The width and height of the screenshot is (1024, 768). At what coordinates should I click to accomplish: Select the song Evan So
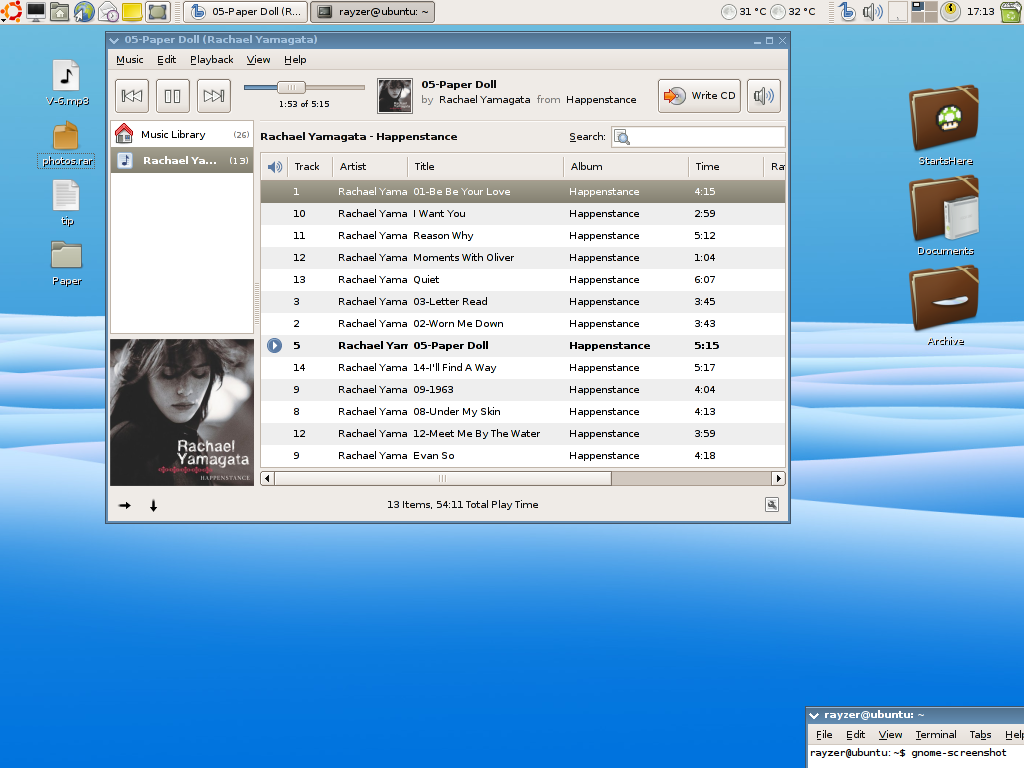522,456
